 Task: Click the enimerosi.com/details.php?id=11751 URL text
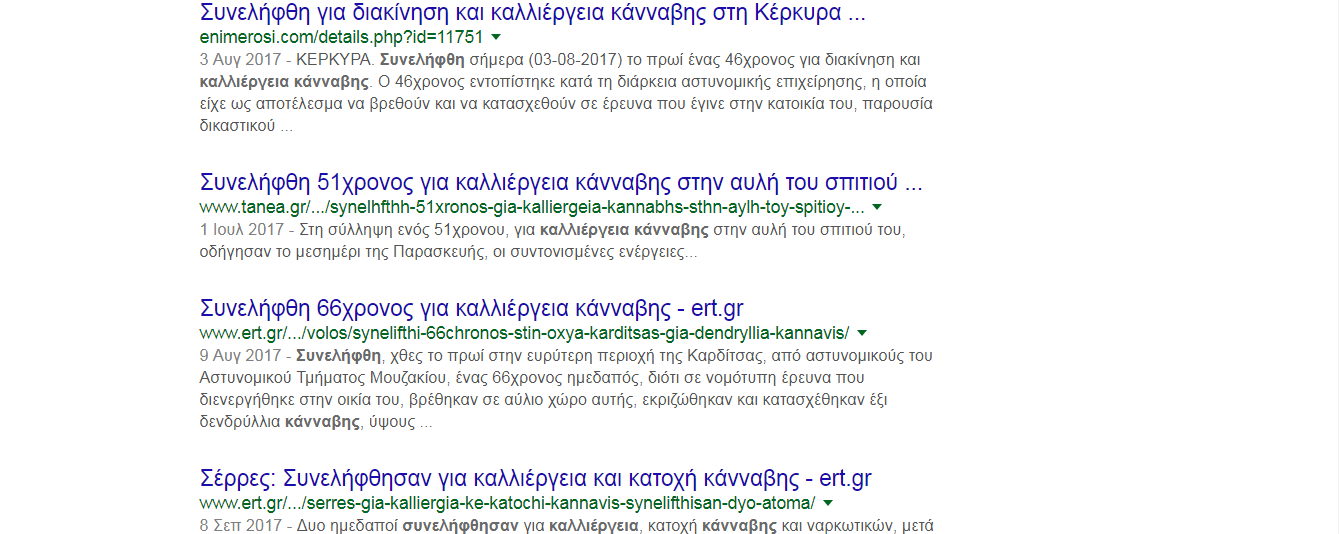(x=342, y=37)
